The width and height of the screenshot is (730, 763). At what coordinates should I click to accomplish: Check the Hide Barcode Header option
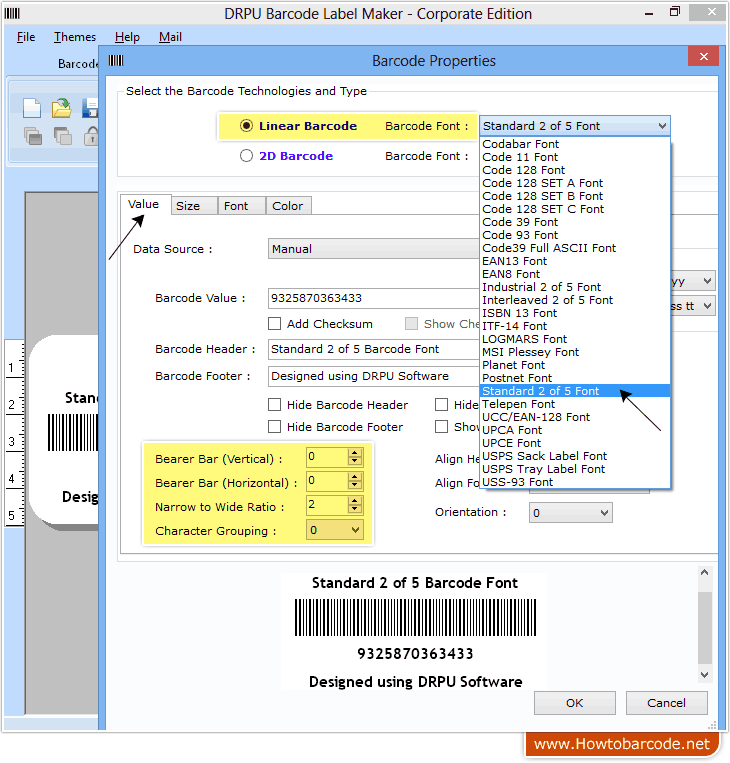coord(275,405)
